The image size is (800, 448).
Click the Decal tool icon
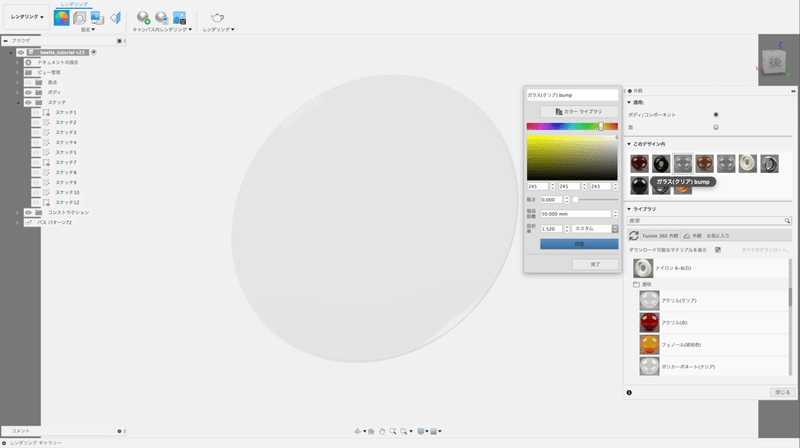(97, 18)
